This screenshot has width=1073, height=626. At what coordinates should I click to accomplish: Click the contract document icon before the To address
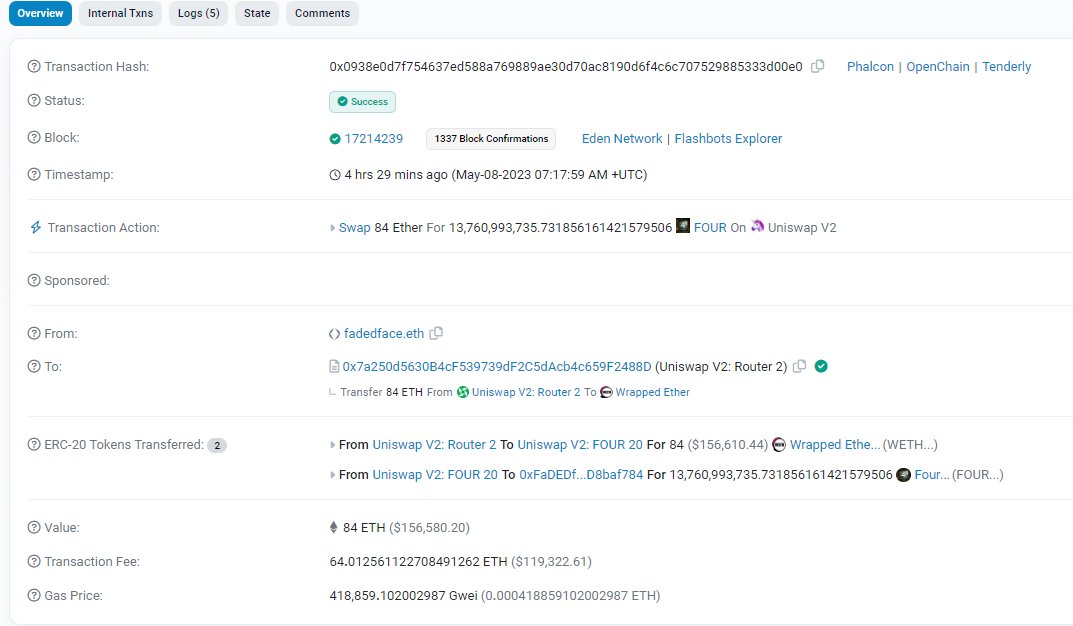[x=334, y=366]
